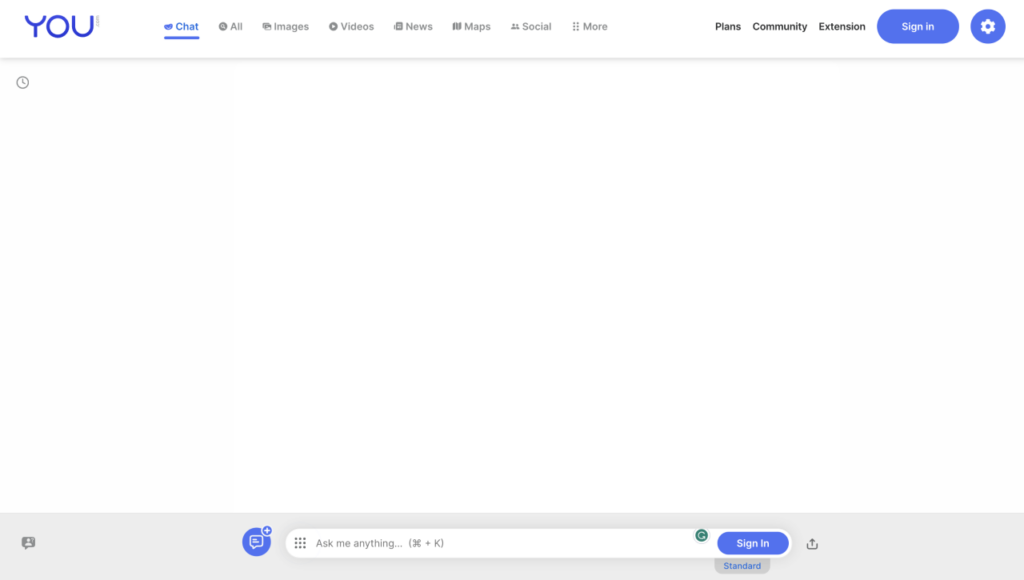Switch to the Images tab
The image size is (1024, 580).
[x=285, y=26]
